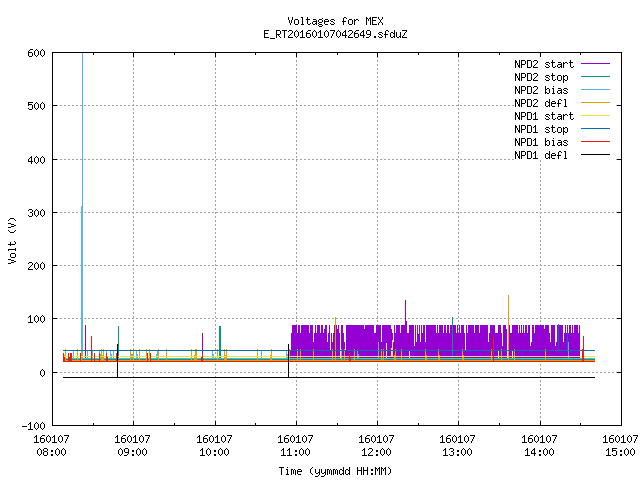
Task: Click the 'NPD2 start' legend label
Action: tap(544, 64)
